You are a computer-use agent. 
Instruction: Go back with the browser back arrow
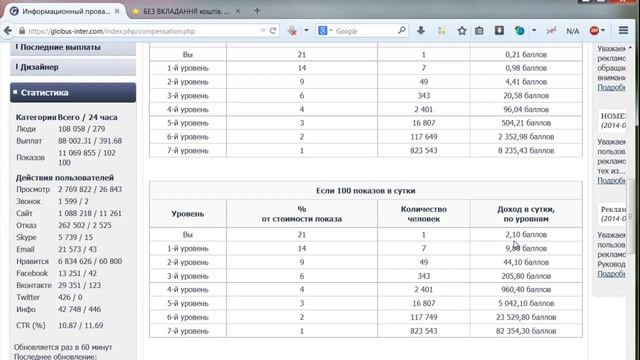[x=7, y=31]
